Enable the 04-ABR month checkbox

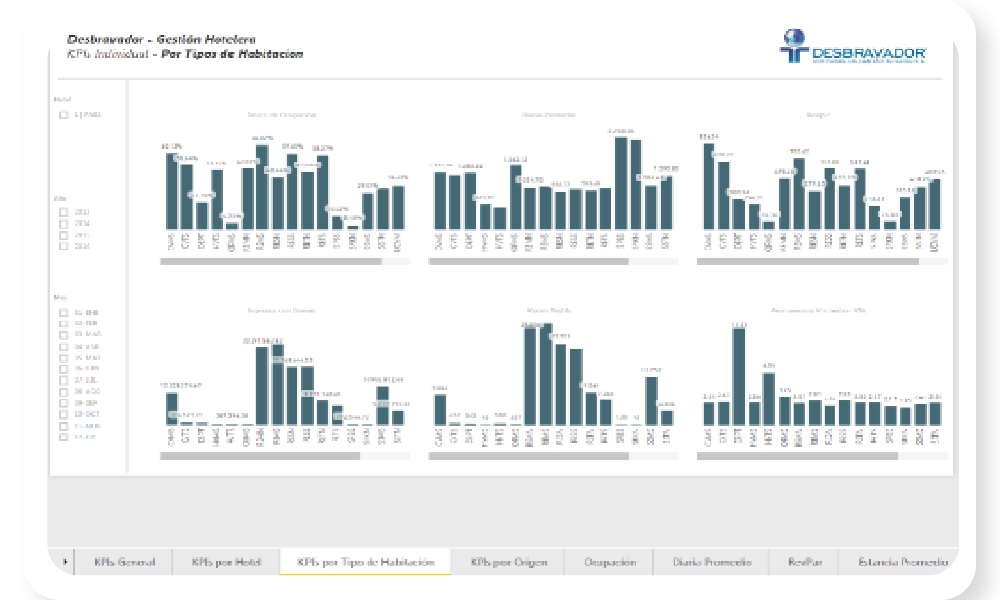pos(63,347)
